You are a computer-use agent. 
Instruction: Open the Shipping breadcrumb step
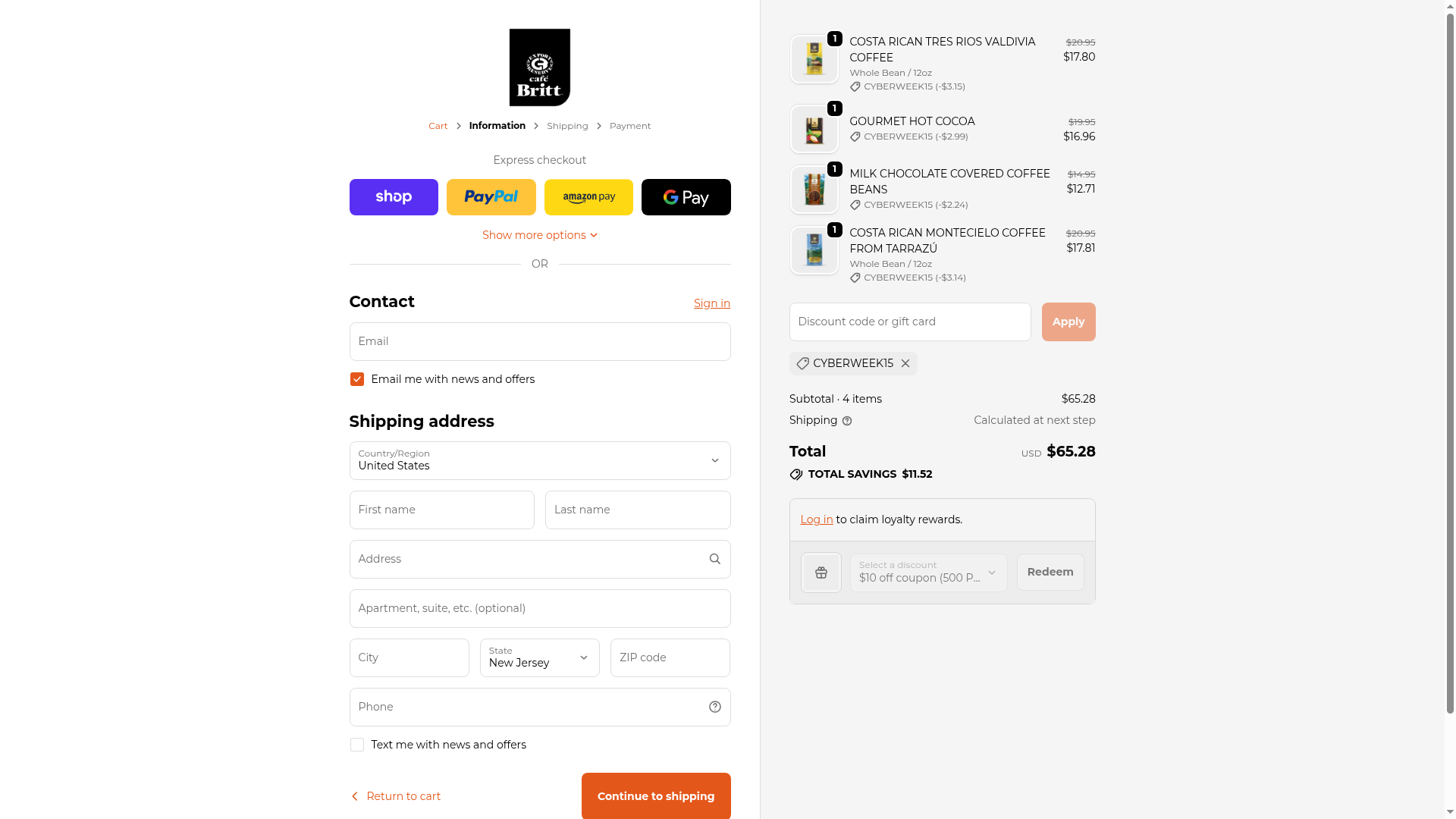[x=567, y=126]
